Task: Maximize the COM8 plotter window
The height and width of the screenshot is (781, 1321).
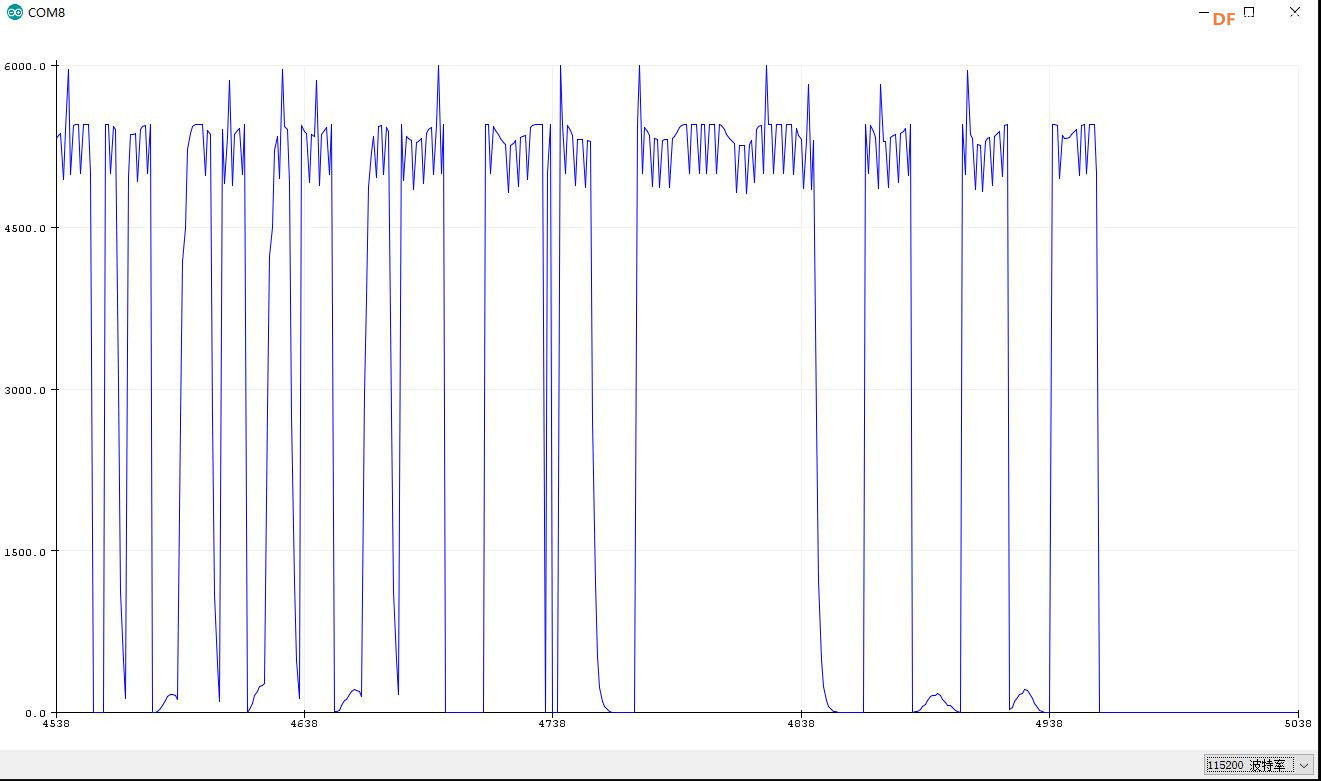Action: pyautogui.click(x=1249, y=13)
